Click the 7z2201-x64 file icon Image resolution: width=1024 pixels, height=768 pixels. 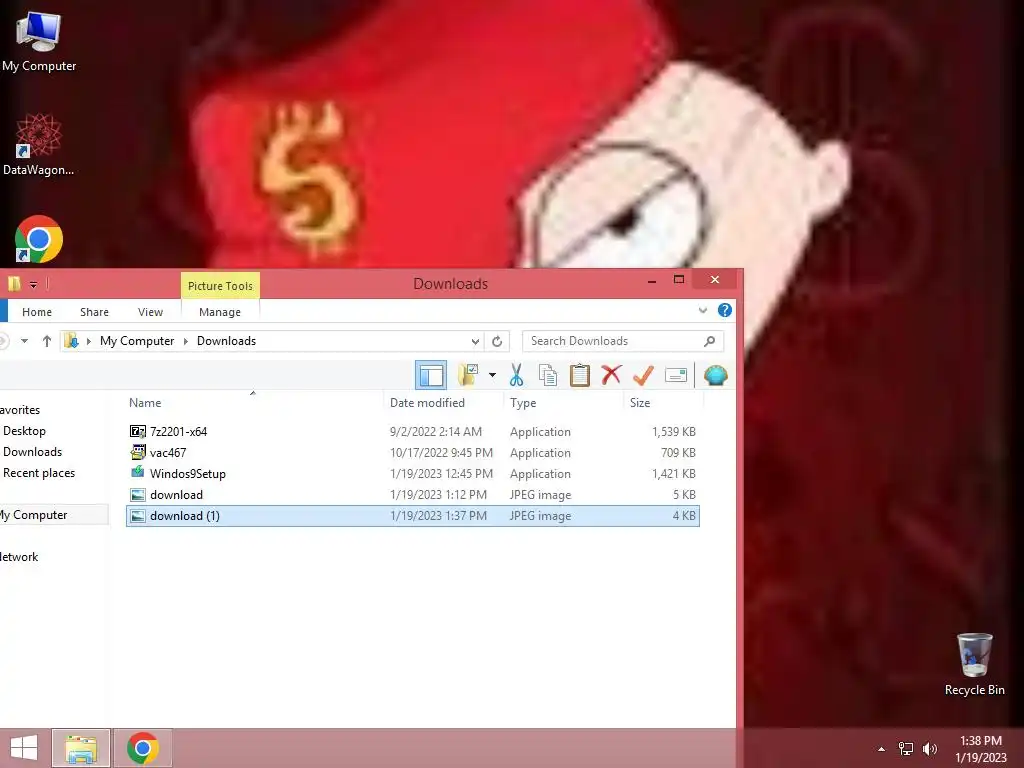coord(138,432)
